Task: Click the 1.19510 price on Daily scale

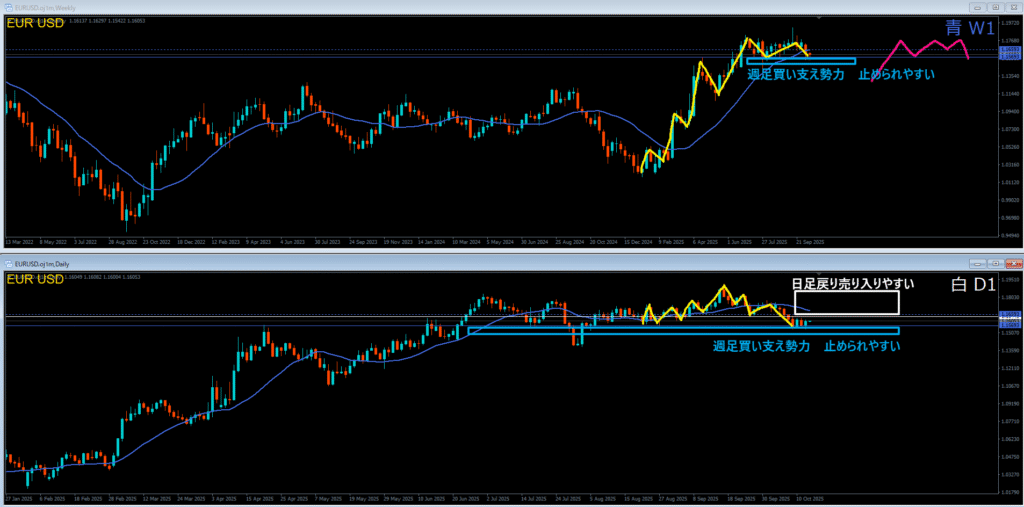Action: [1009, 279]
